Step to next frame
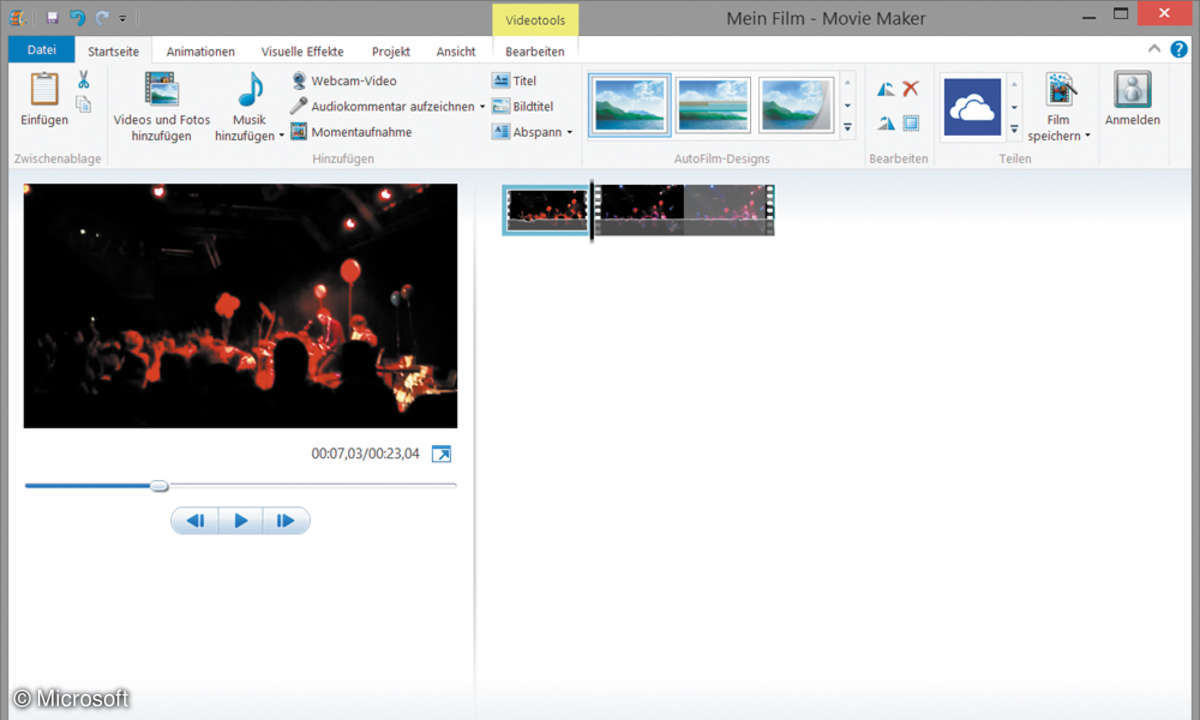 pyautogui.click(x=285, y=520)
